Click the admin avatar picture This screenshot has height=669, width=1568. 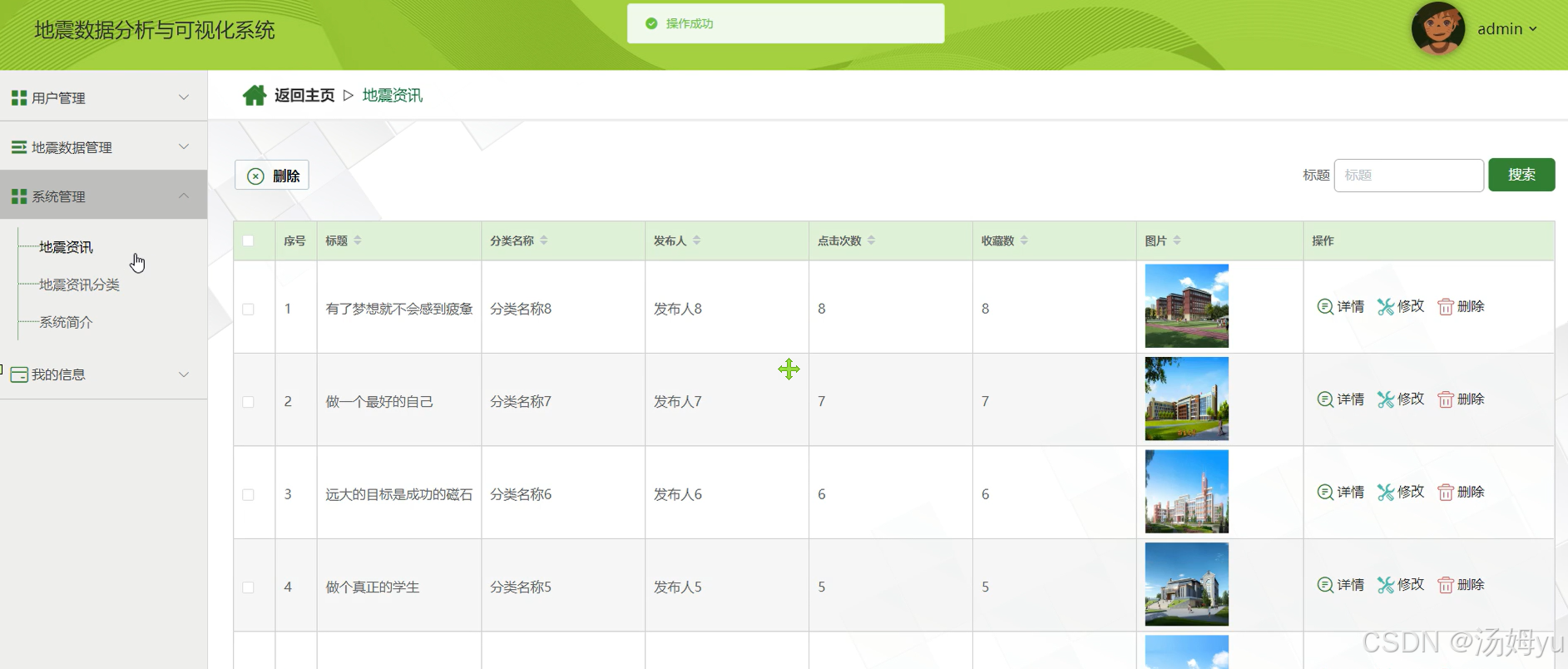point(1438,29)
